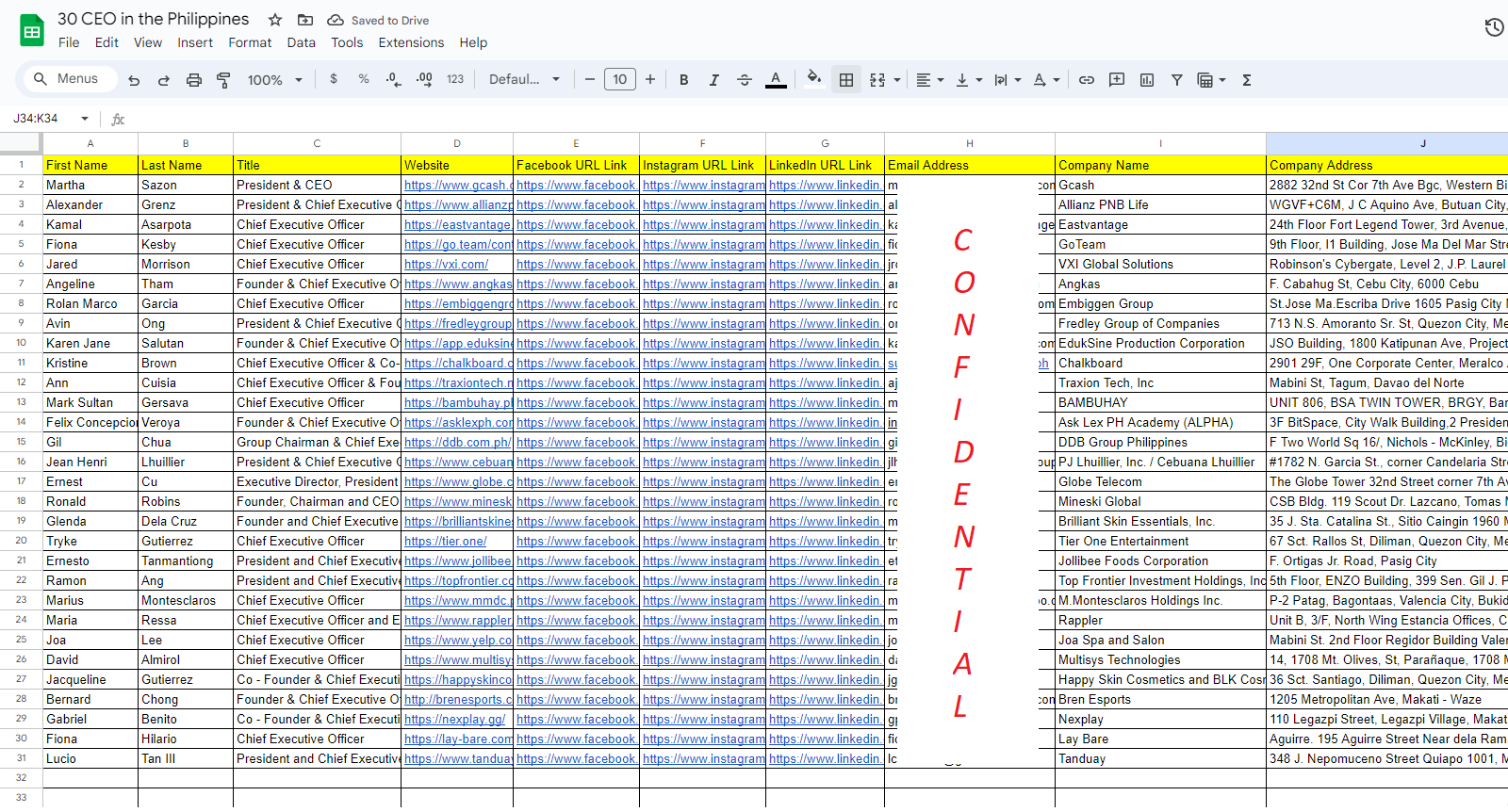Pick a cell fill color
This screenshot has height=812, width=1508.
click(x=814, y=79)
